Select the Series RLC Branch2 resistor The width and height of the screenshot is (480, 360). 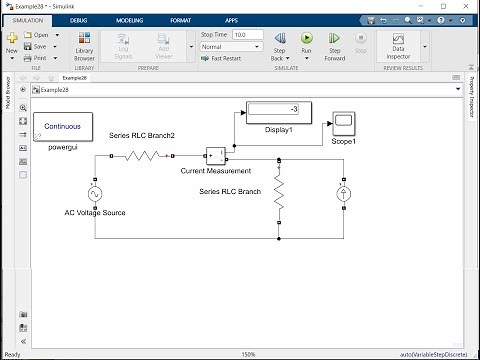click(x=142, y=156)
